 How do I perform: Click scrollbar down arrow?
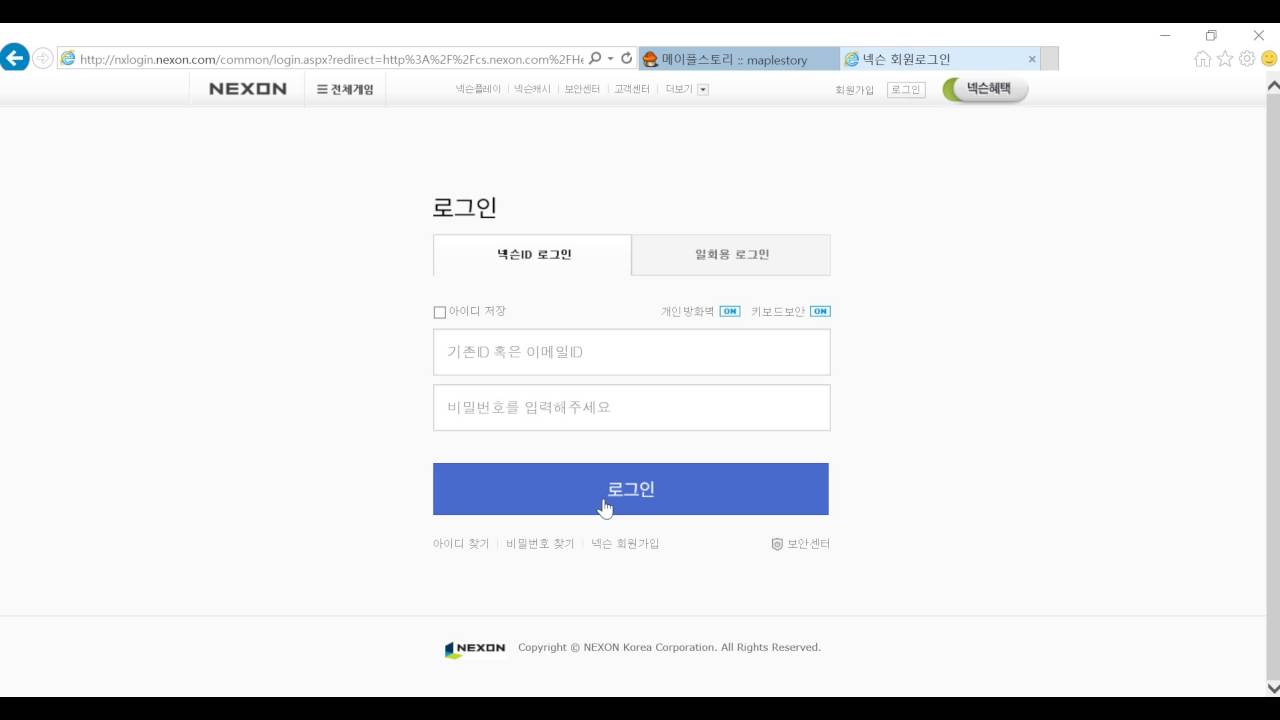click(1273, 688)
